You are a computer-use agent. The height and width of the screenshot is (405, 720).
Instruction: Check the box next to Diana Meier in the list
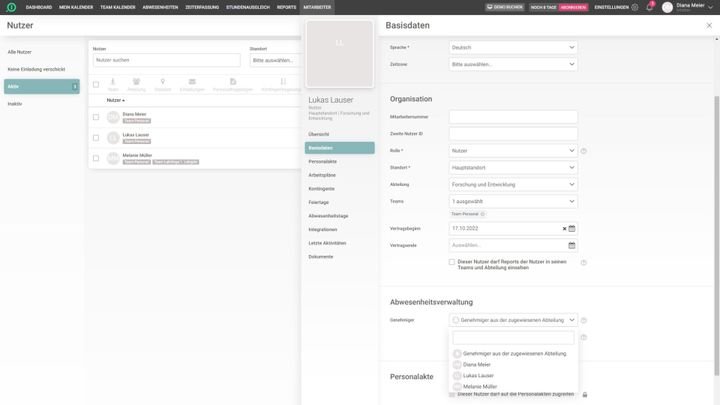click(96, 117)
